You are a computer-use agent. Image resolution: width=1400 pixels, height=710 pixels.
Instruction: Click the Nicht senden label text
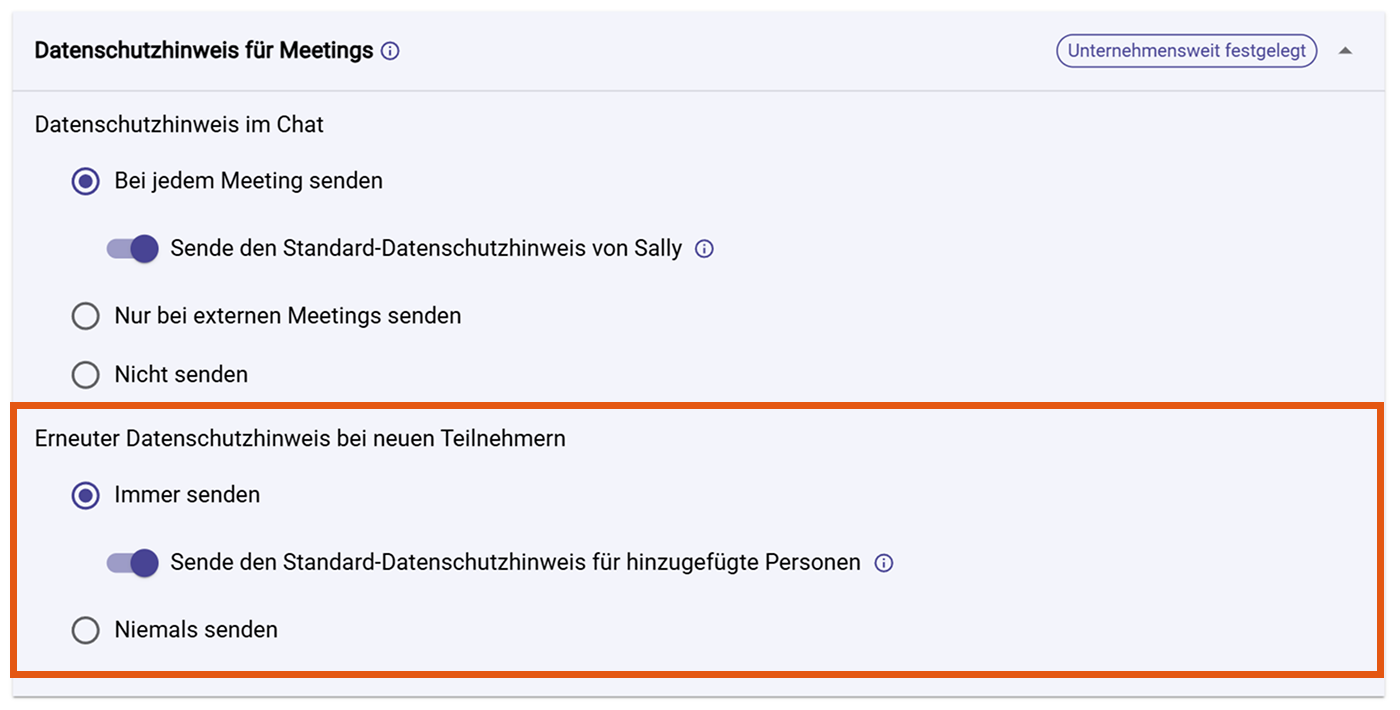[x=181, y=375]
